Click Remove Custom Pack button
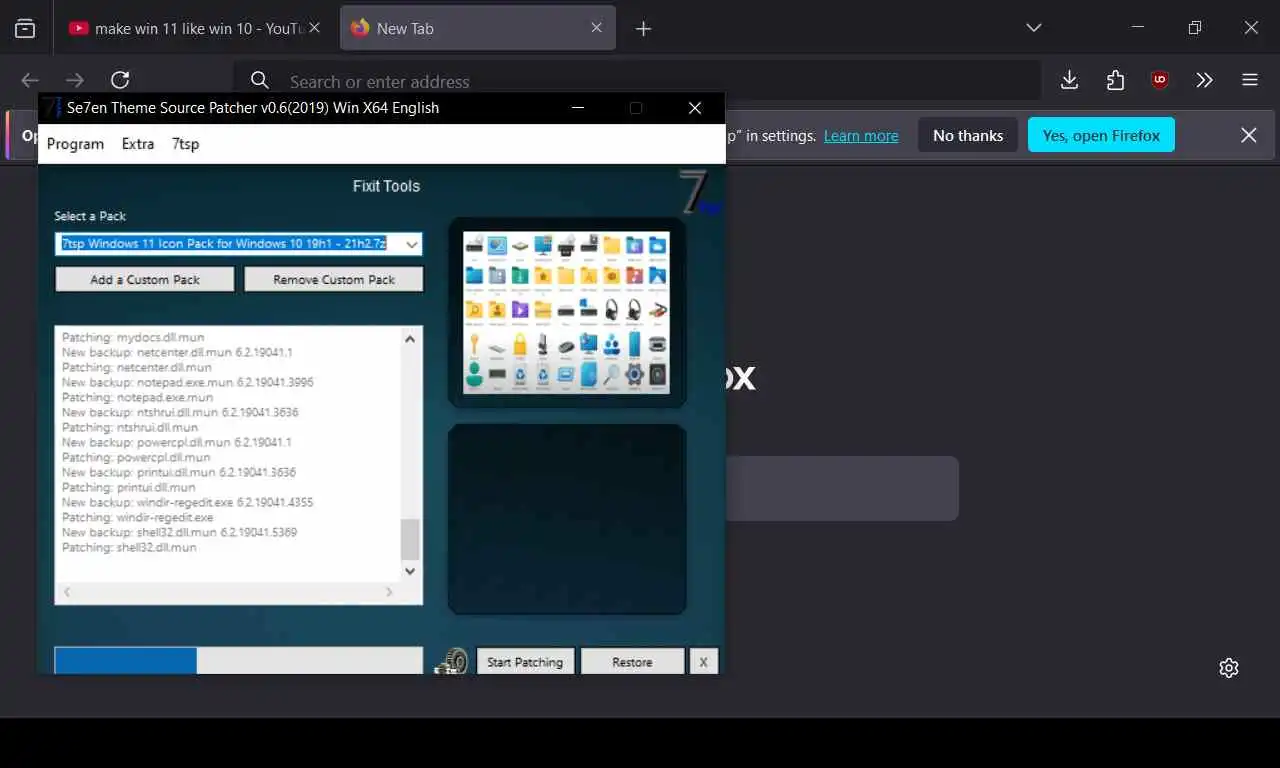The height and width of the screenshot is (768, 1280). click(334, 279)
